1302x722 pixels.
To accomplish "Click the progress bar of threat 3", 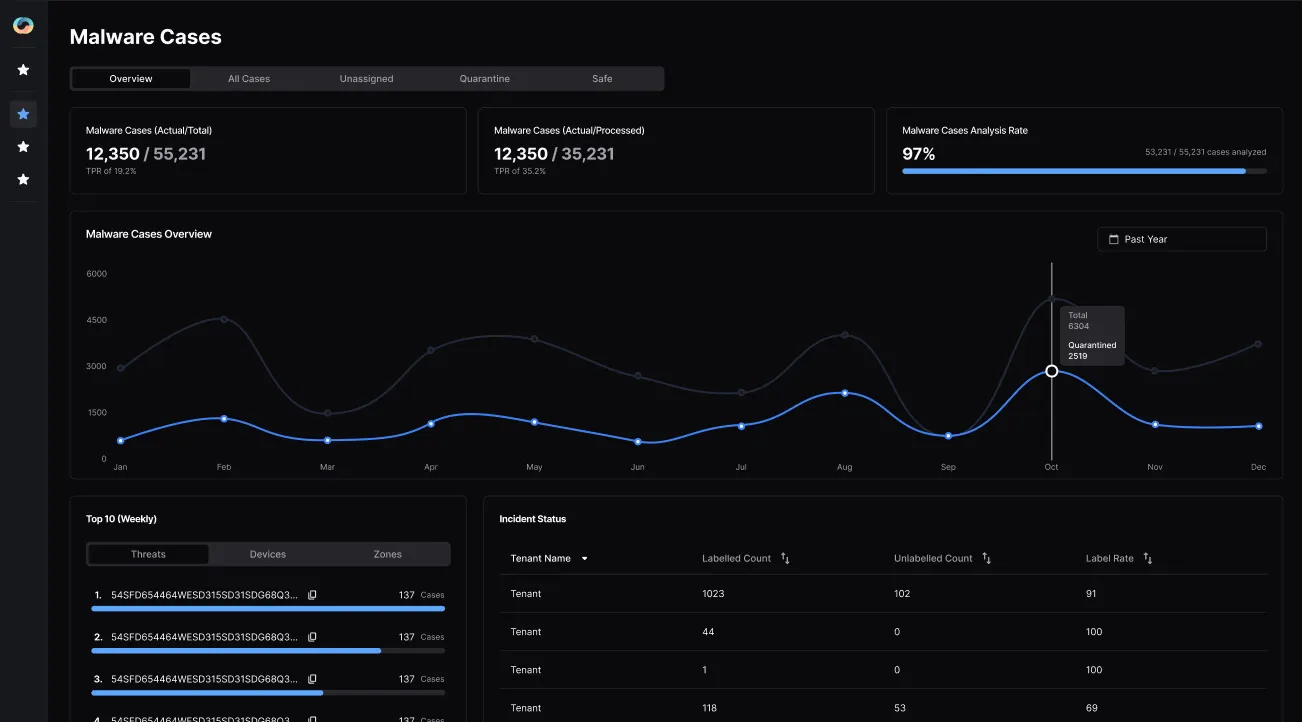I will 268,692.
